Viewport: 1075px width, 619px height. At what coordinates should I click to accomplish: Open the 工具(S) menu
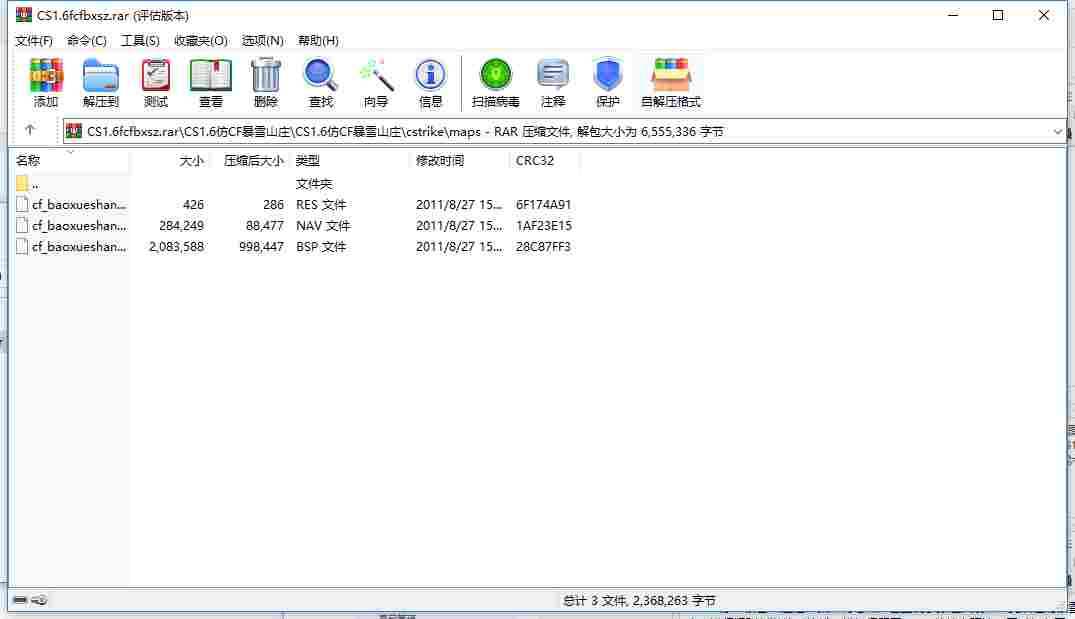pyautogui.click(x=140, y=40)
